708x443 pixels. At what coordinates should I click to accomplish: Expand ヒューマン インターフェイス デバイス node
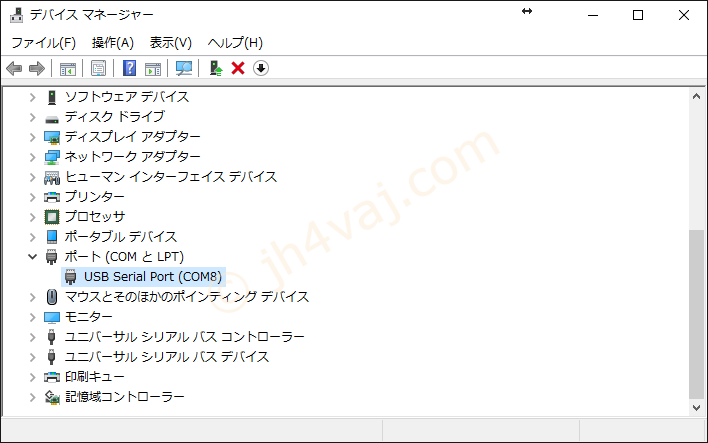(33, 177)
